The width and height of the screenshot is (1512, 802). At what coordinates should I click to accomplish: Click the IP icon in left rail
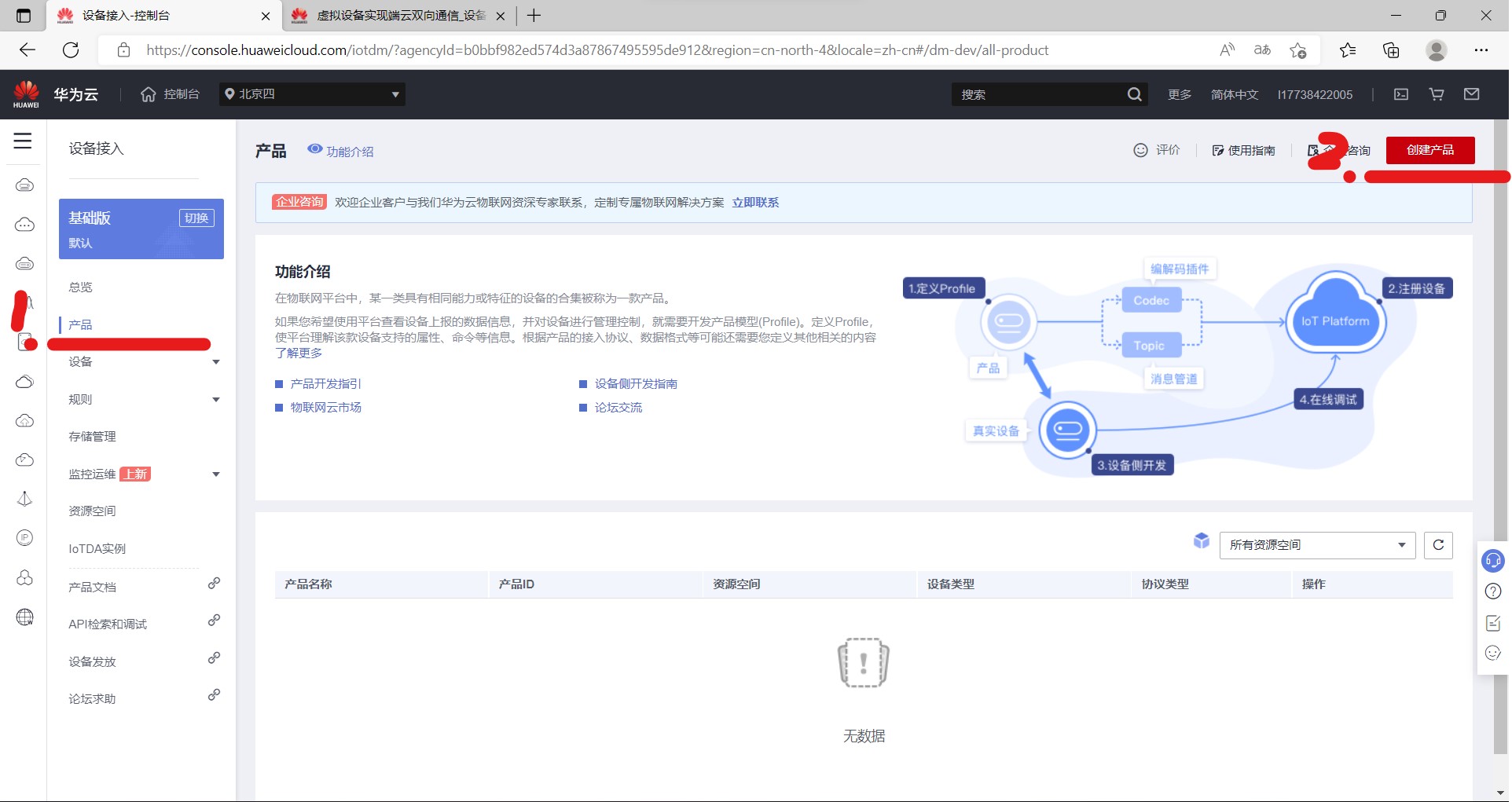tap(24, 537)
